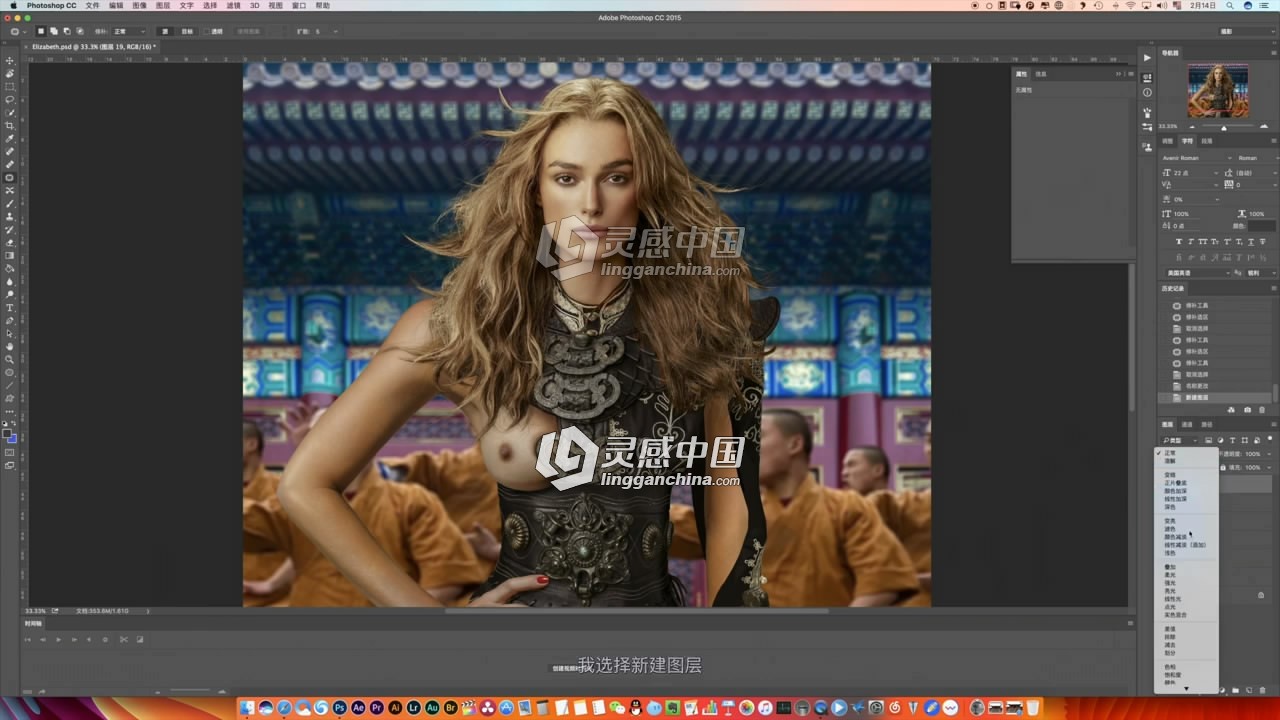Open the 填充 100% dropdown arrow

pos(1271,467)
